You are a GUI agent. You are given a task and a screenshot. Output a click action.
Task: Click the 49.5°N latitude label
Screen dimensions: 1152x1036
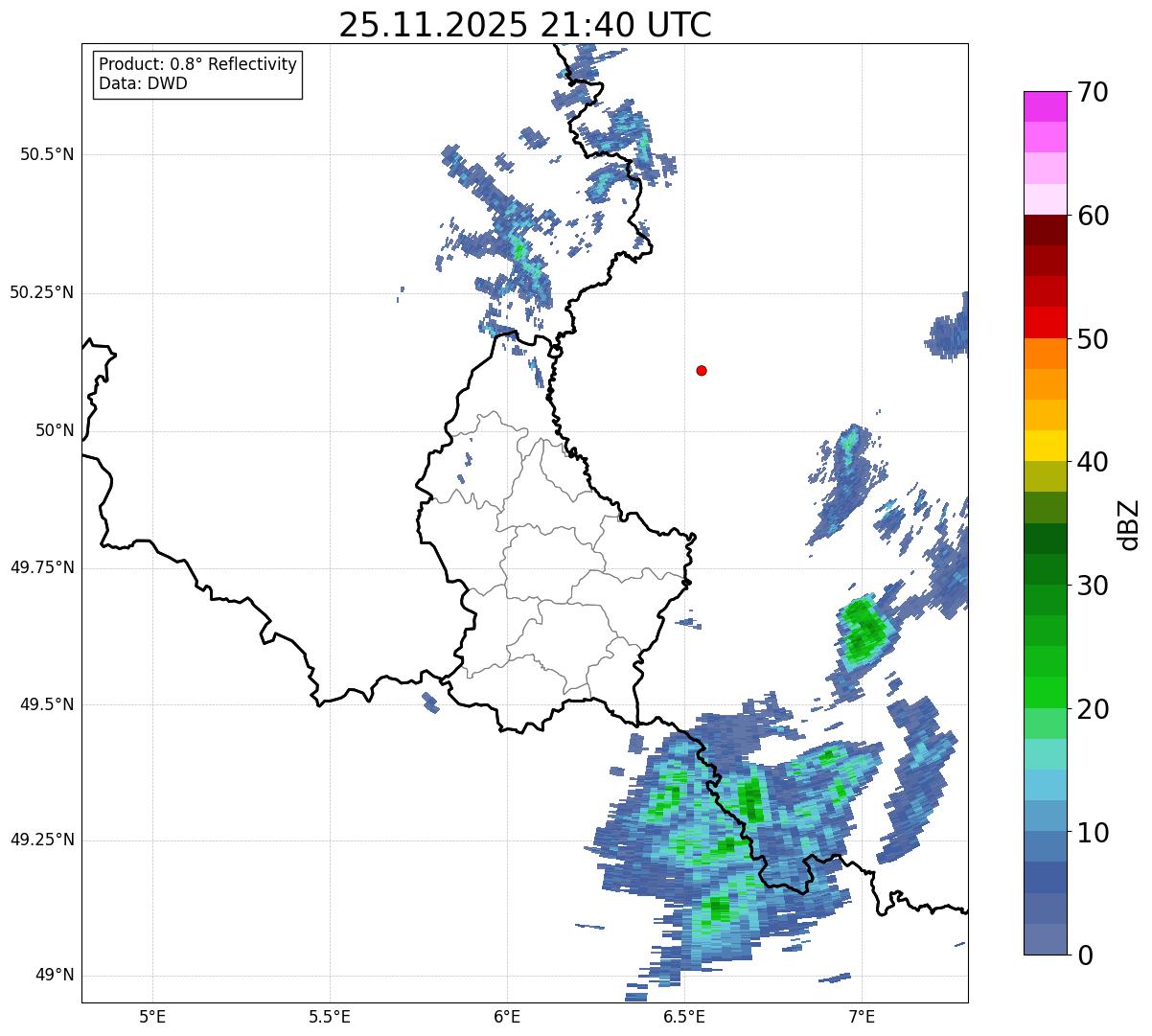(x=47, y=704)
